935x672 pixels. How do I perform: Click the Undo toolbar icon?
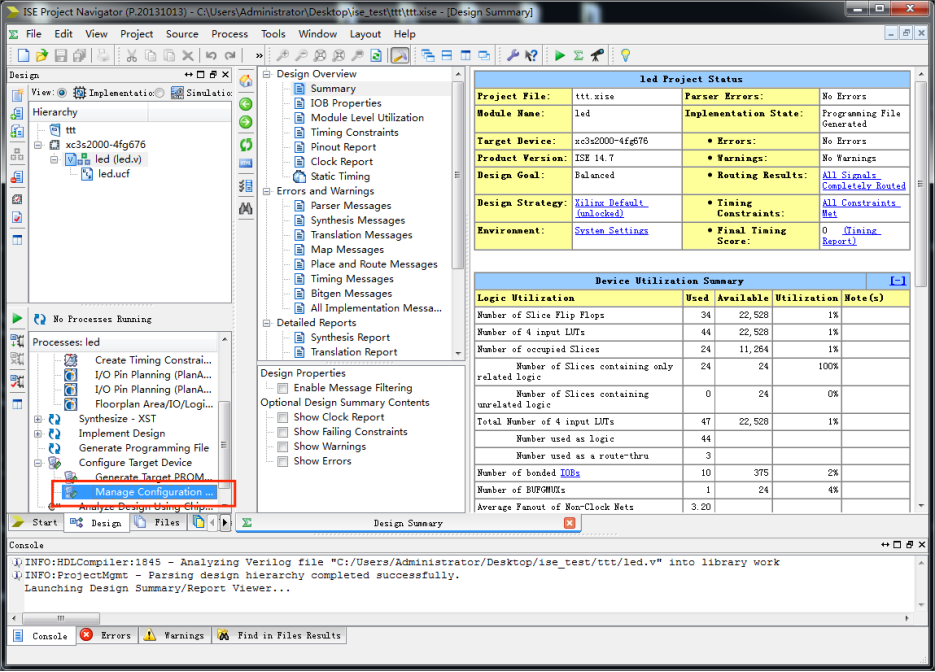(x=213, y=56)
